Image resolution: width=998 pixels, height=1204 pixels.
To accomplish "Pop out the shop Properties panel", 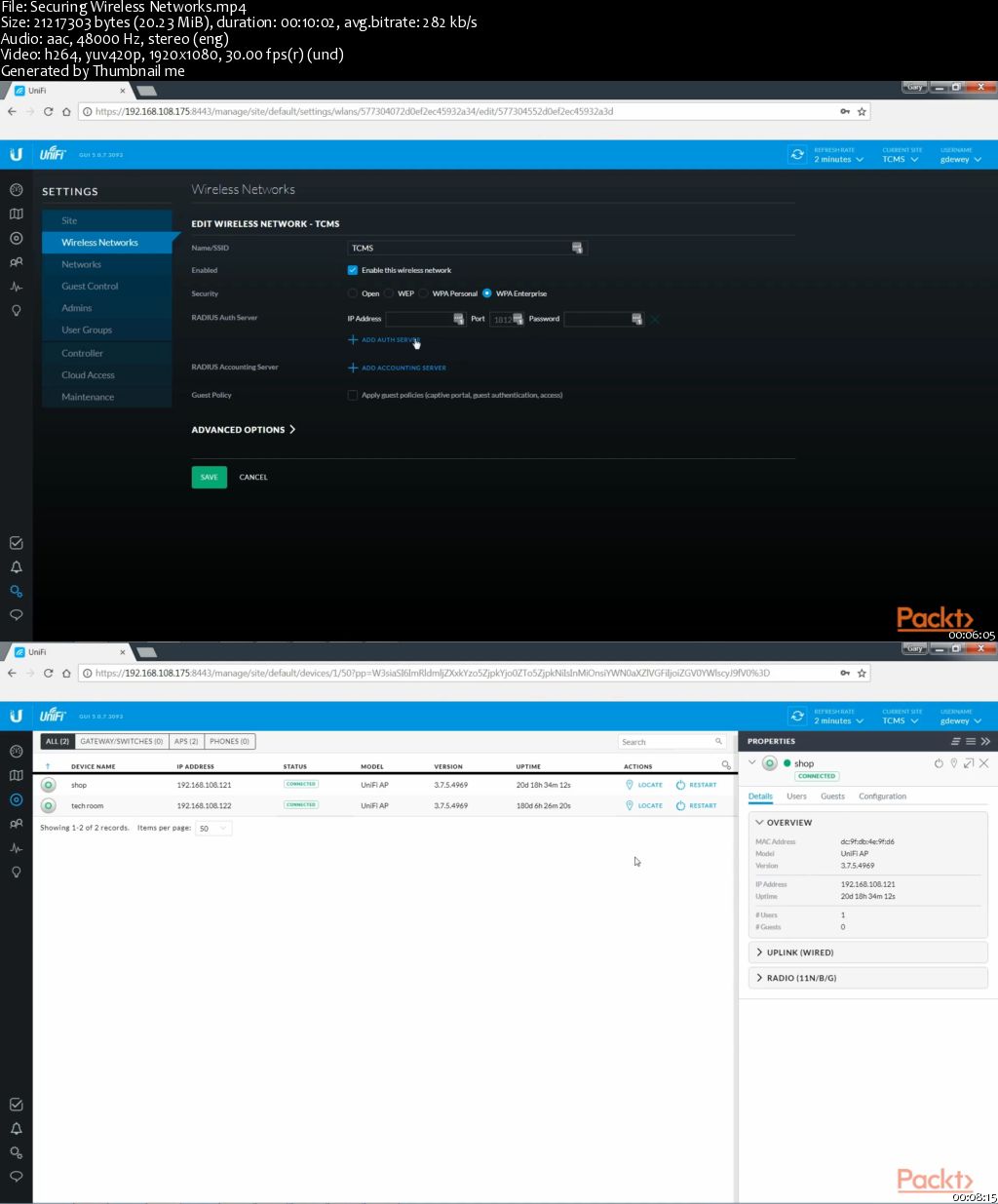I will 969,763.
